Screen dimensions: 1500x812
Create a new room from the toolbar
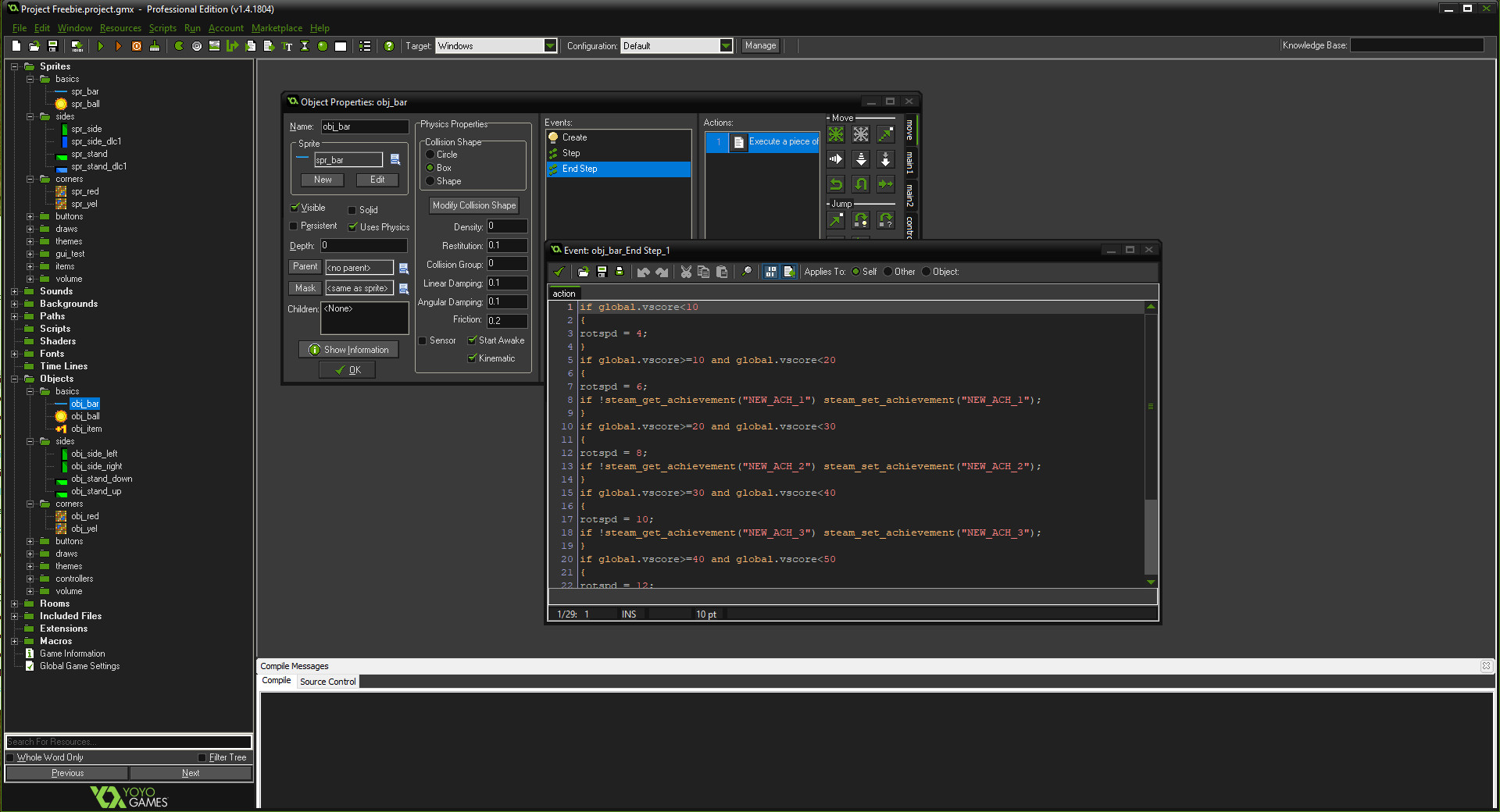pos(340,46)
